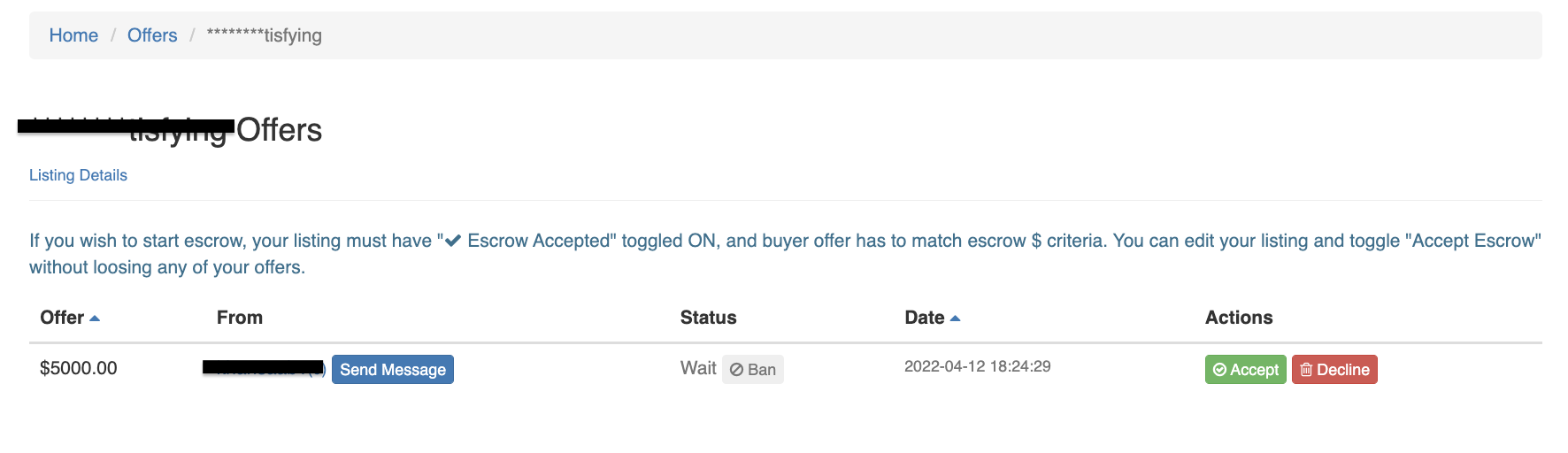Click the 2022-04-12 18:24:29 date cell
The height and width of the screenshot is (453, 1568).
(x=978, y=366)
